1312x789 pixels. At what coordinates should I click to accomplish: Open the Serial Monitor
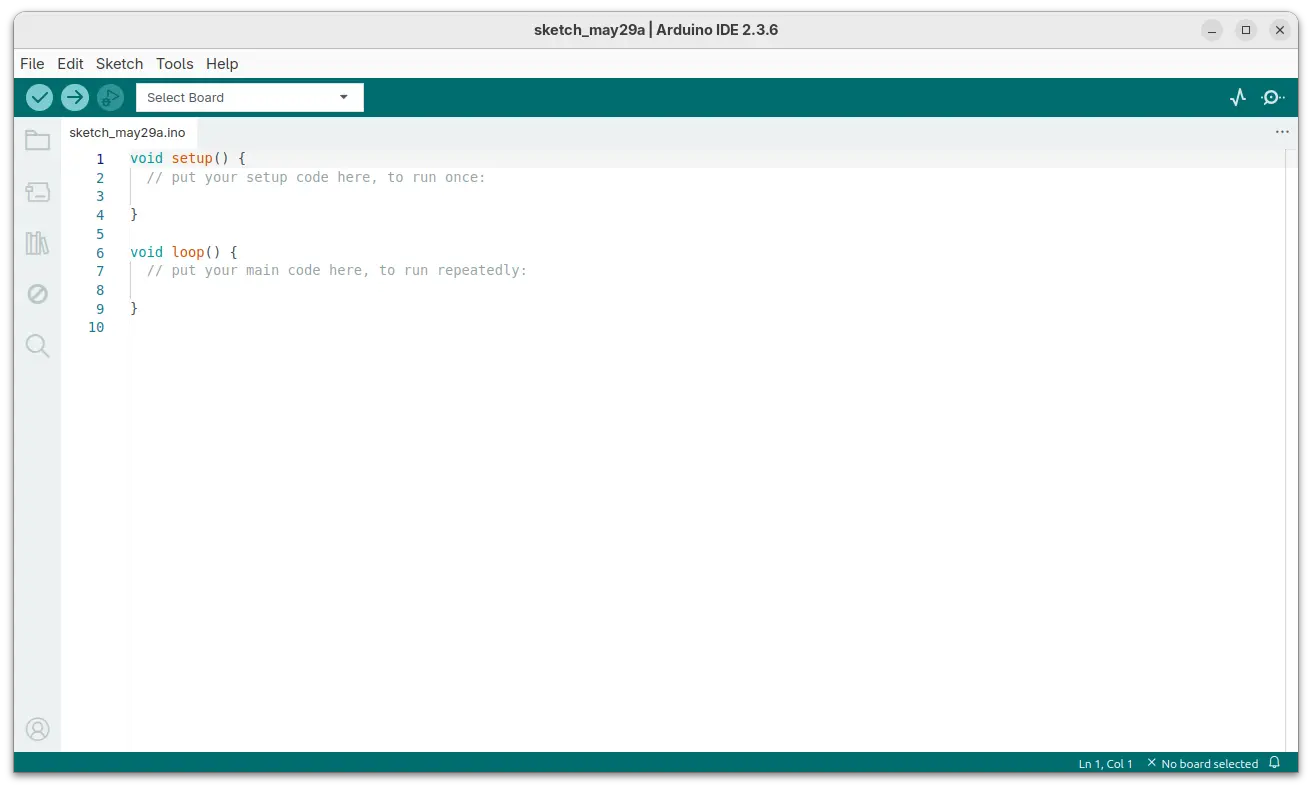point(1272,97)
